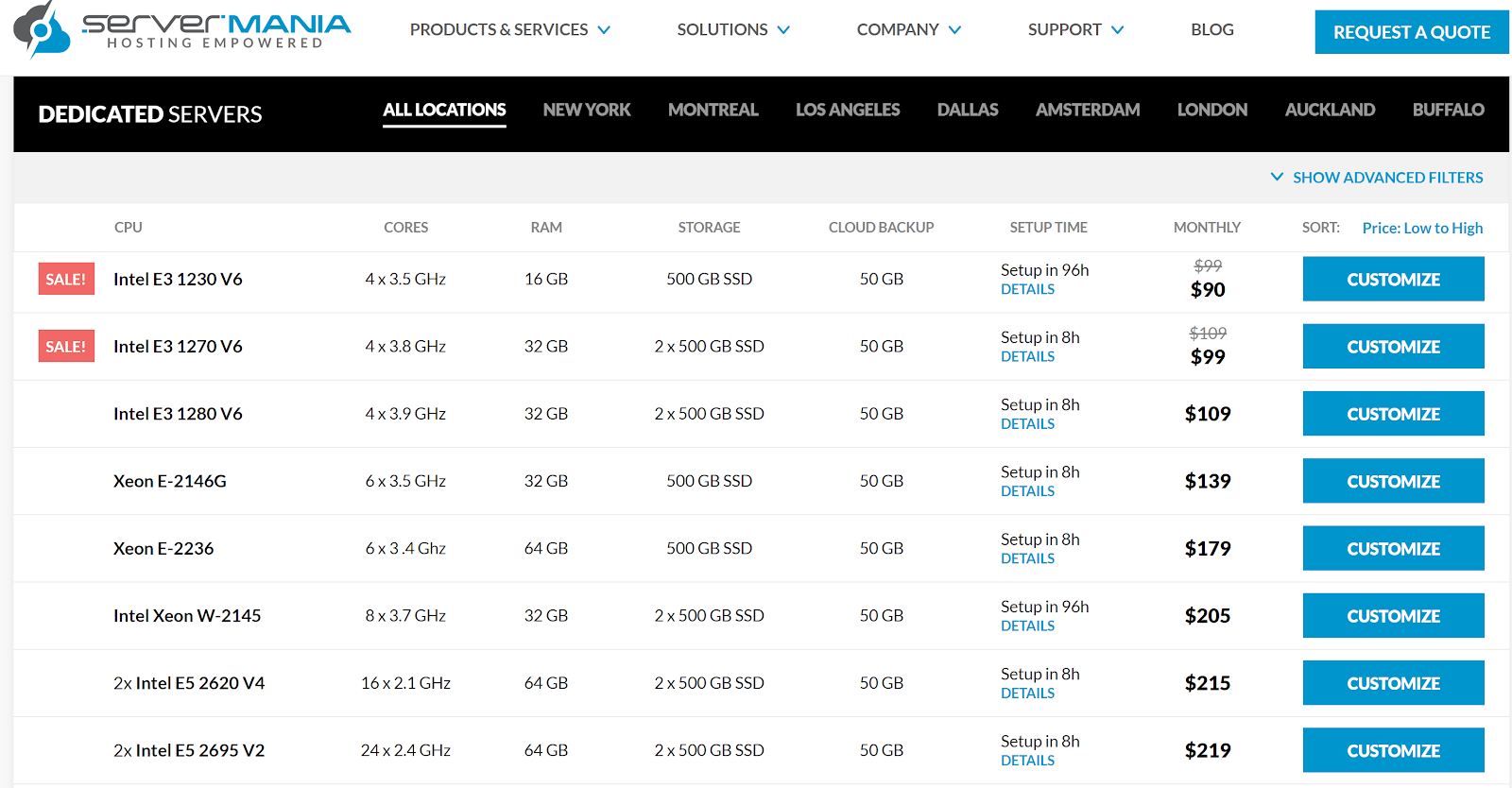The height and width of the screenshot is (788, 1512).
Task: Switch to New York location tab
Action: [x=587, y=111]
